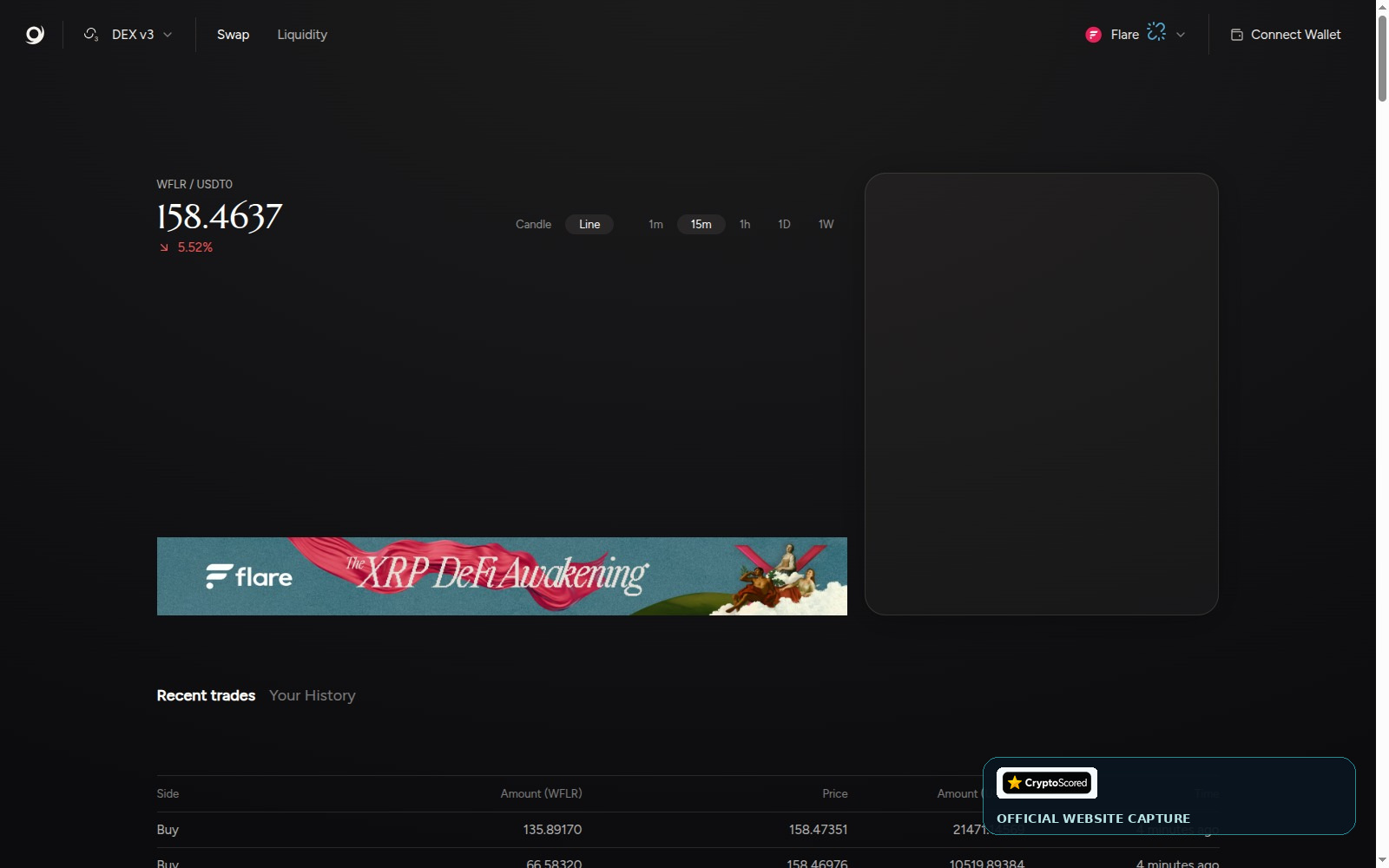Select the 1h timeframe
Image resolution: width=1389 pixels, height=868 pixels.
tap(745, 224)
